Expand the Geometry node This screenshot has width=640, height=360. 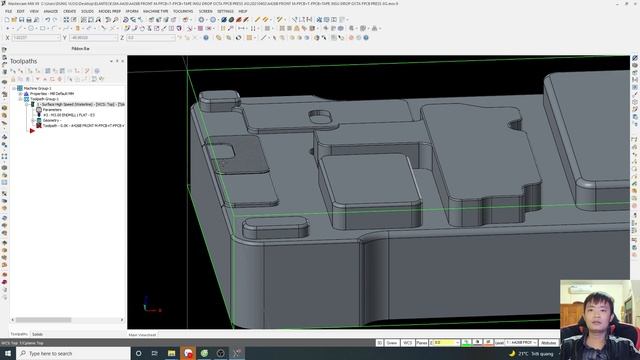33,120
